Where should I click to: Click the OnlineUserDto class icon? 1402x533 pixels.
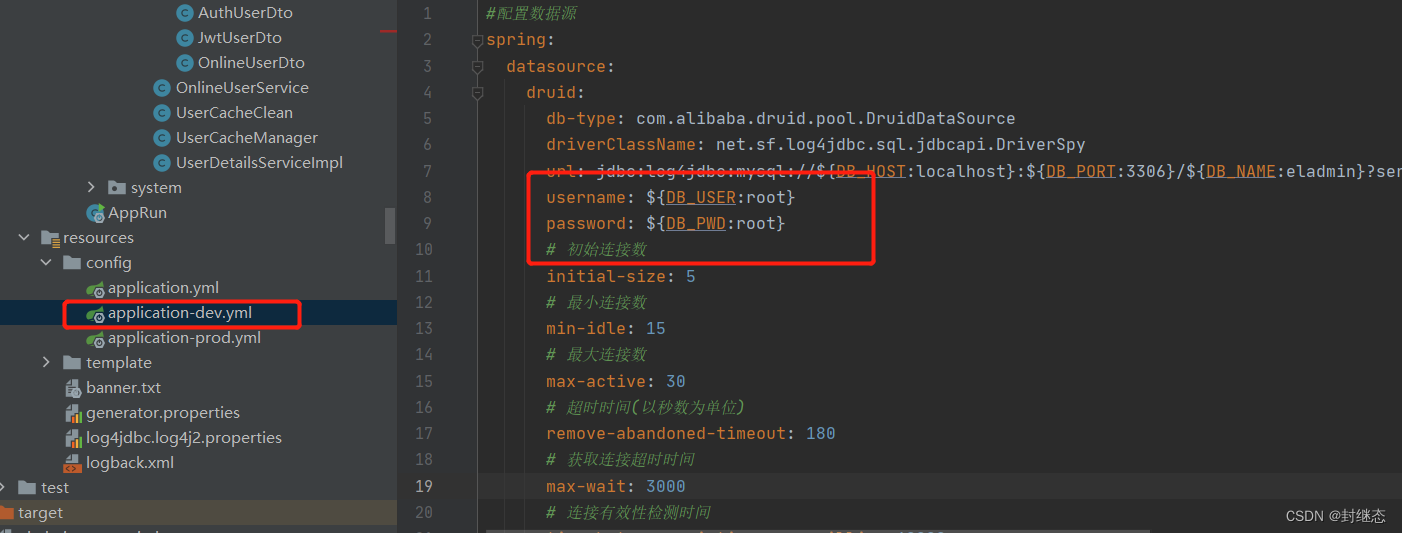184,63
